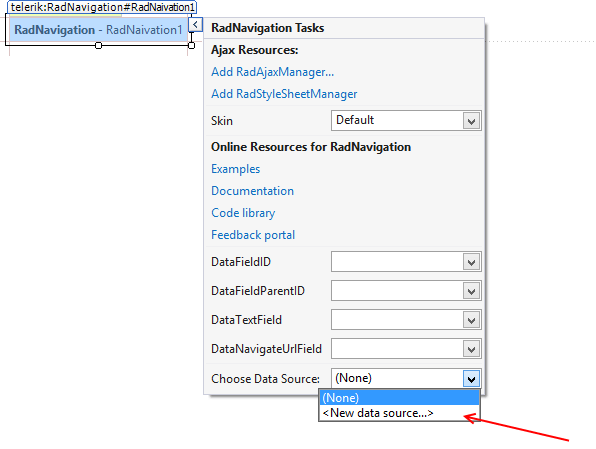Visit the Feedback portal link

(253, 235)
